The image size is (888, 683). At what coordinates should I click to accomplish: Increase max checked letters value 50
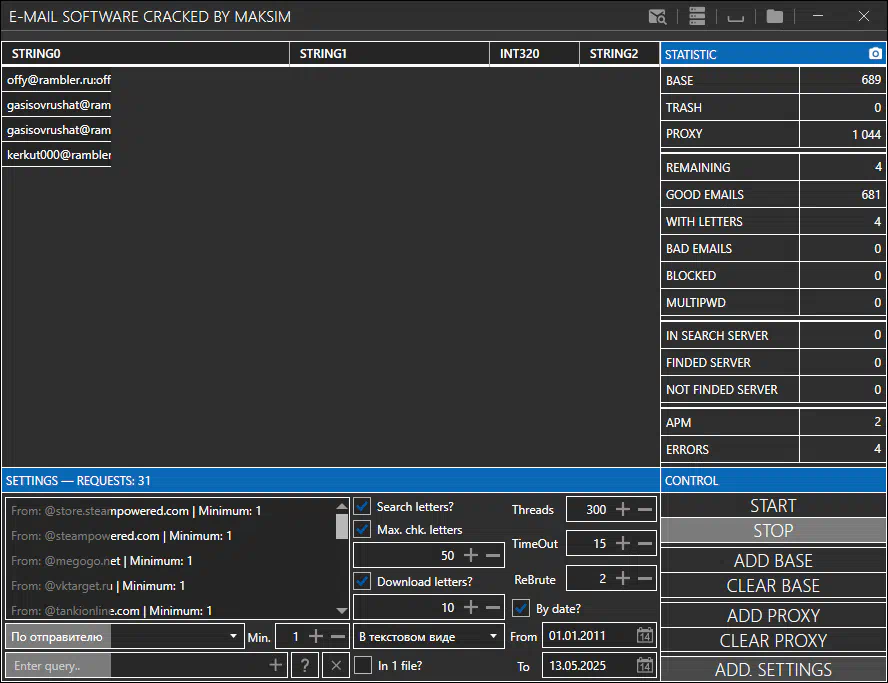[x=471, y=555]
